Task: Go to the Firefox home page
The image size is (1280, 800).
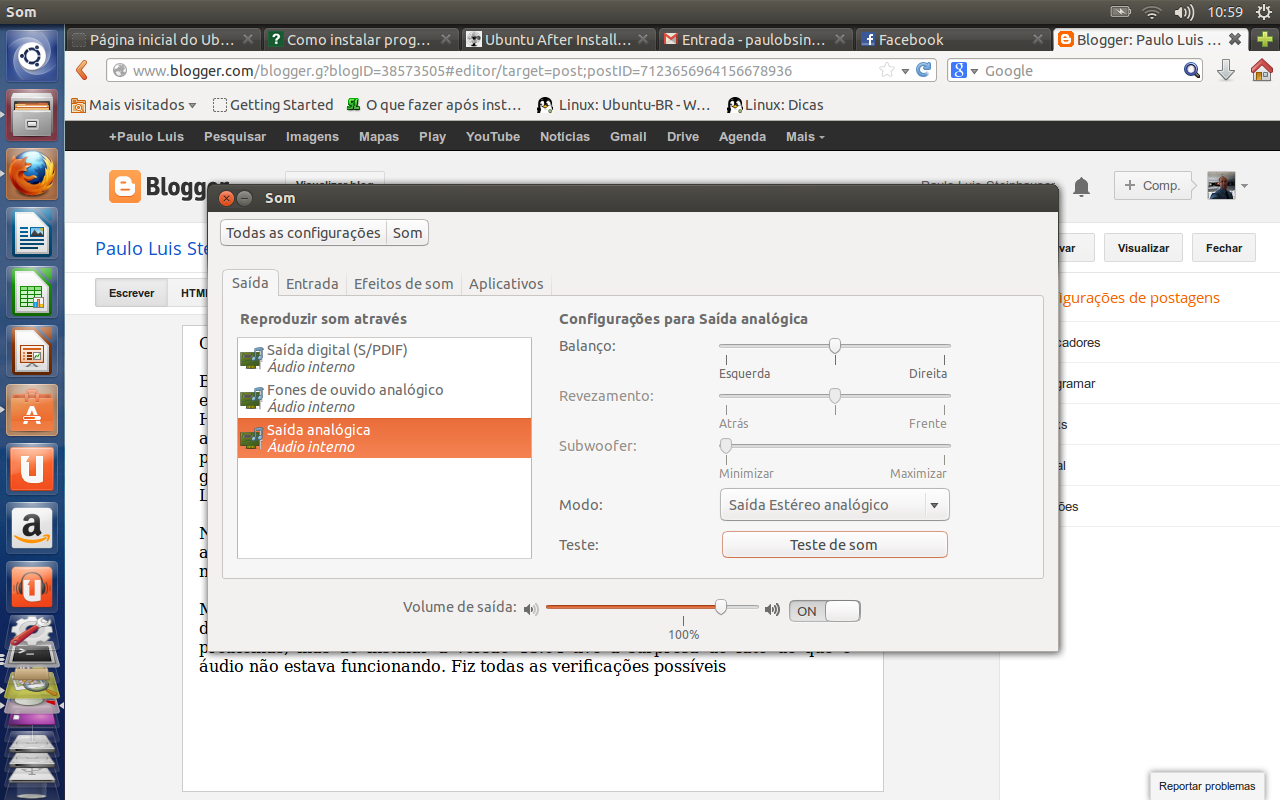Action: [x=1261, y=70]
